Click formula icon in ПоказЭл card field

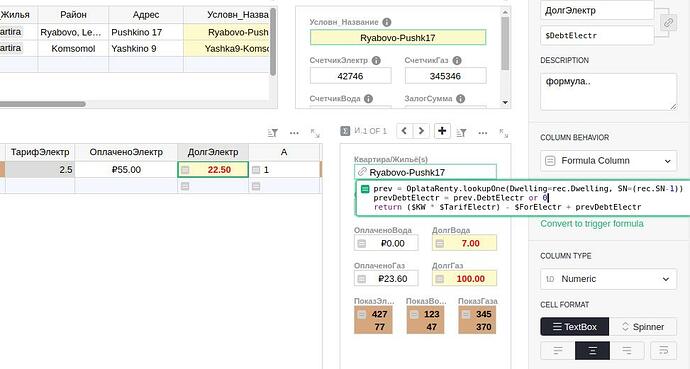[361, 314]
